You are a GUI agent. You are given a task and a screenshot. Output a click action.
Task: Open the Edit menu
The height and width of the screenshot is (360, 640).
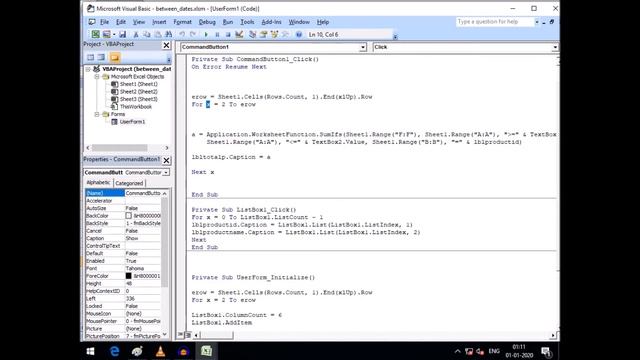121,22
